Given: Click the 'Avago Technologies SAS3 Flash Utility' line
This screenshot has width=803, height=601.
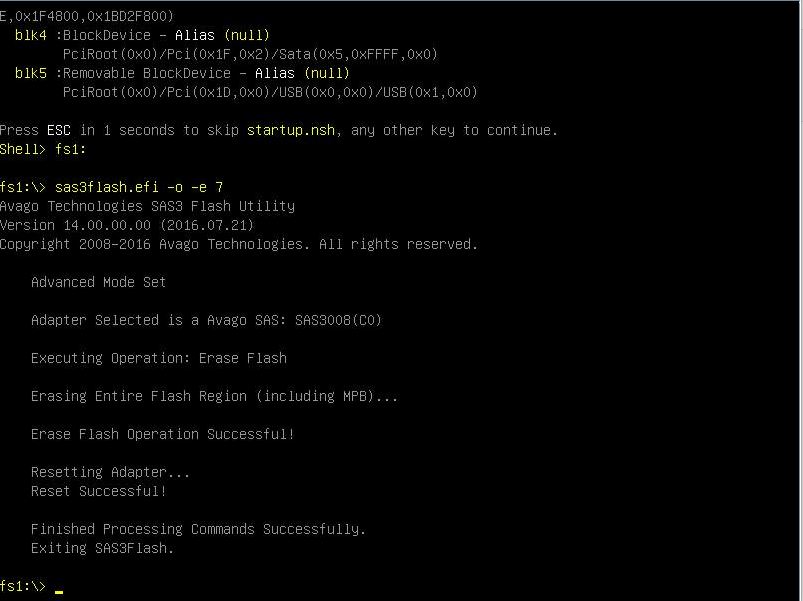Looking at the screenshot, I should (x=147, y=206).
